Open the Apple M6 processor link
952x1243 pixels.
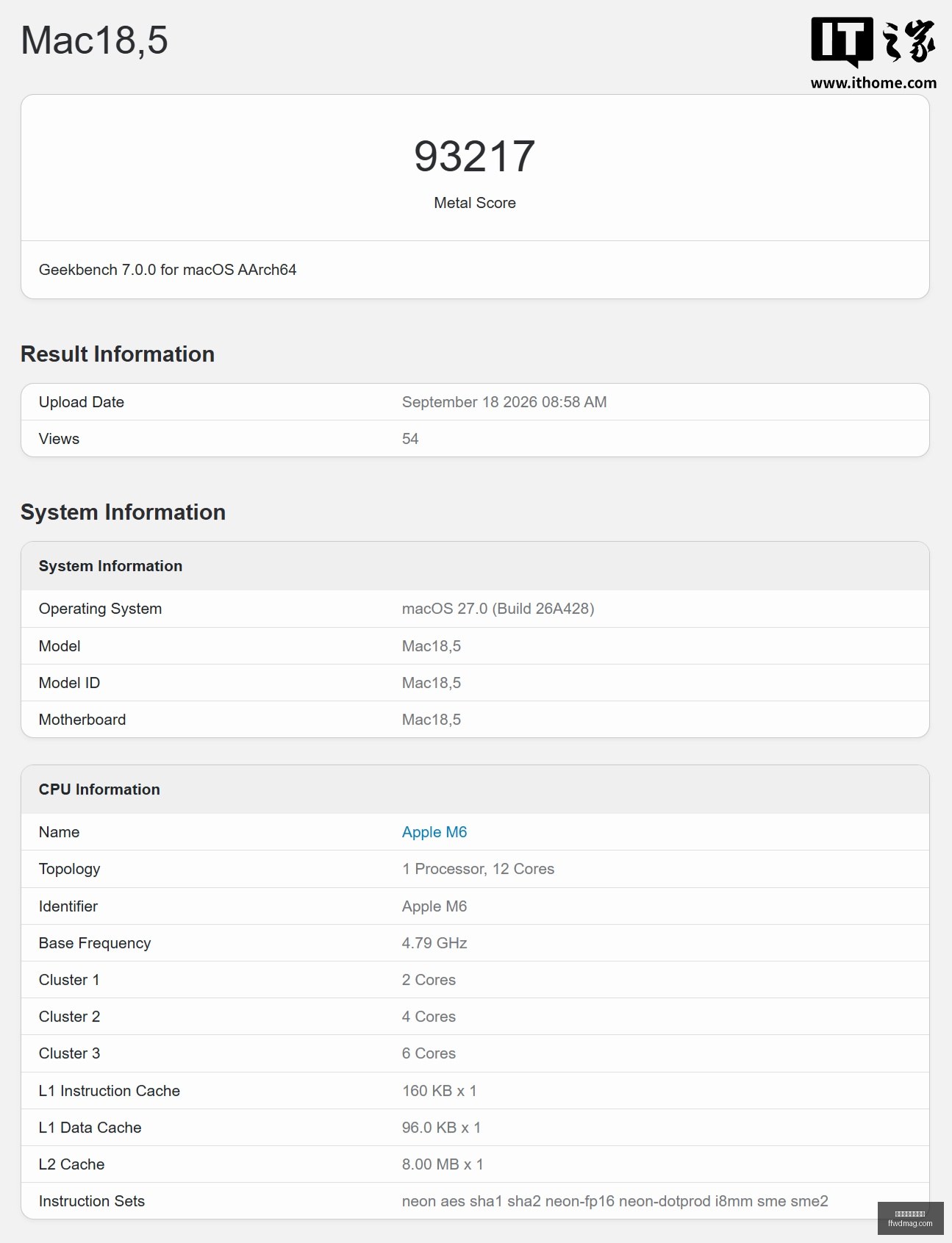(x=434, y=832)
